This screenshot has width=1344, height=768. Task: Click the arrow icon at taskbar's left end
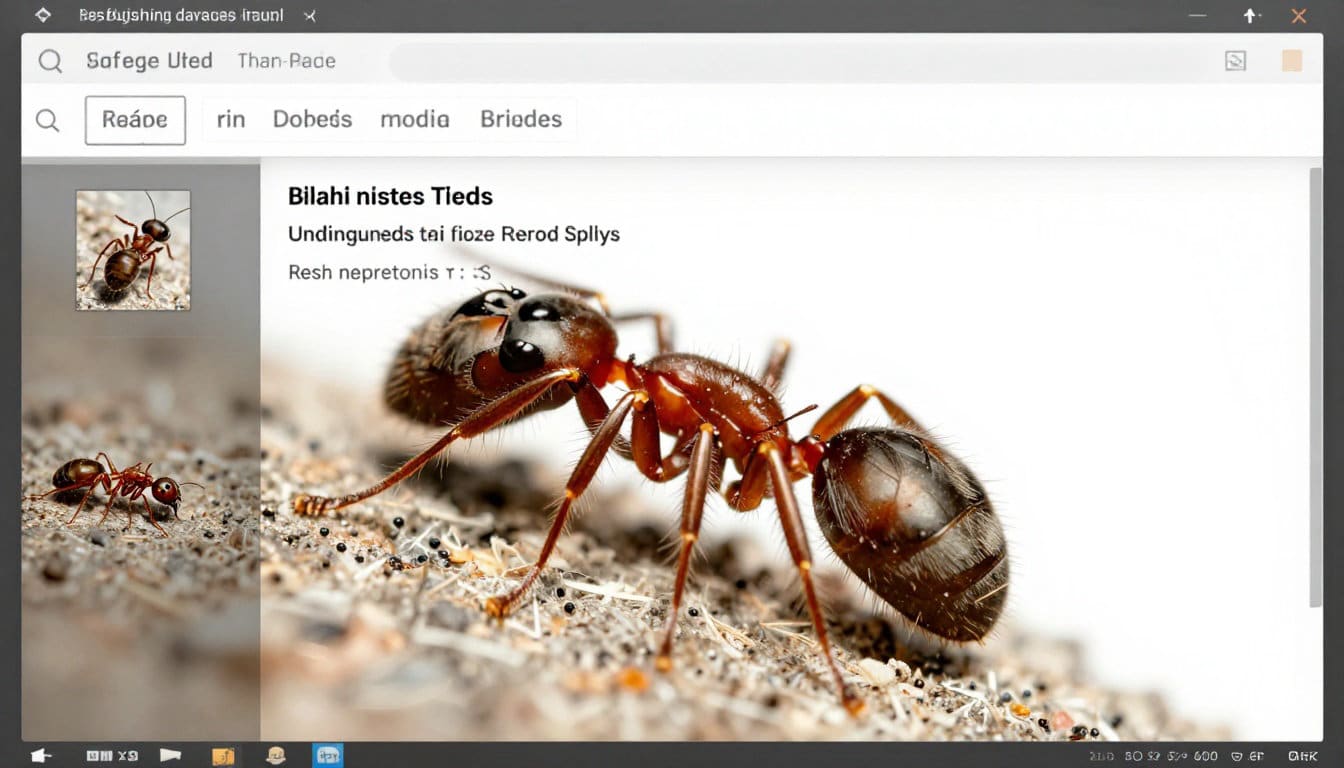pos(41,756)
